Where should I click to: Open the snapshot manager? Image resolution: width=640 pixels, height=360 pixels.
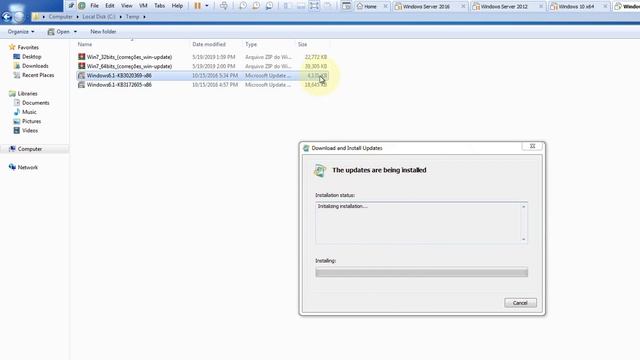tap(269, 6)
